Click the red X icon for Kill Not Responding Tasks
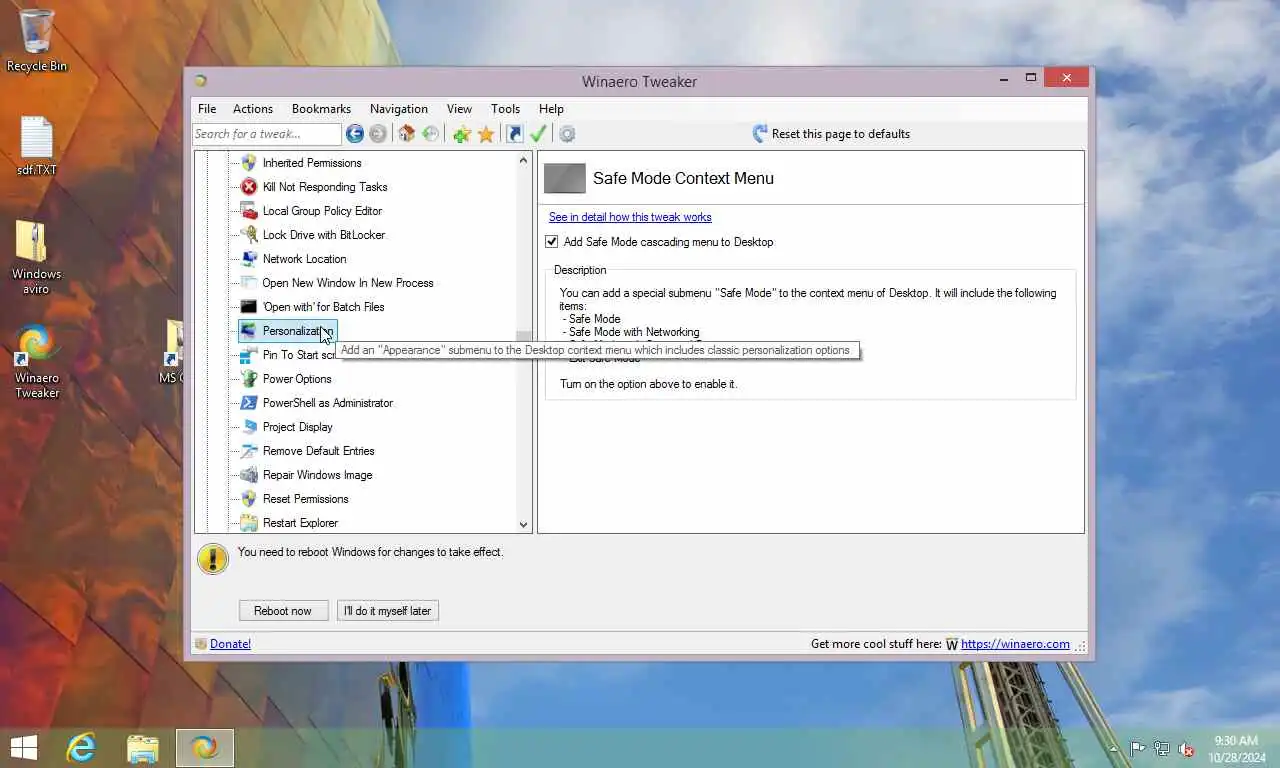This screenshot has height=768, width=1280. 249,187
